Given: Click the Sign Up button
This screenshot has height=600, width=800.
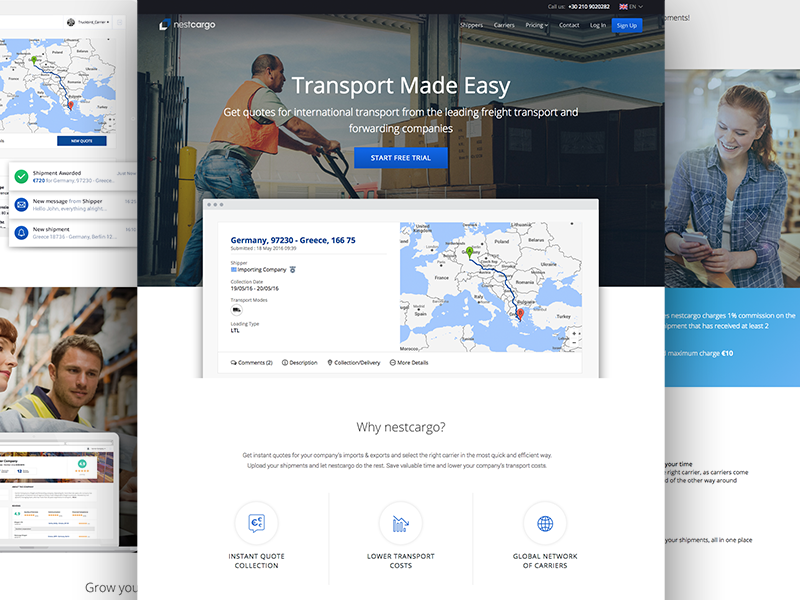Looking at the screenshot, I should [627, 26].
